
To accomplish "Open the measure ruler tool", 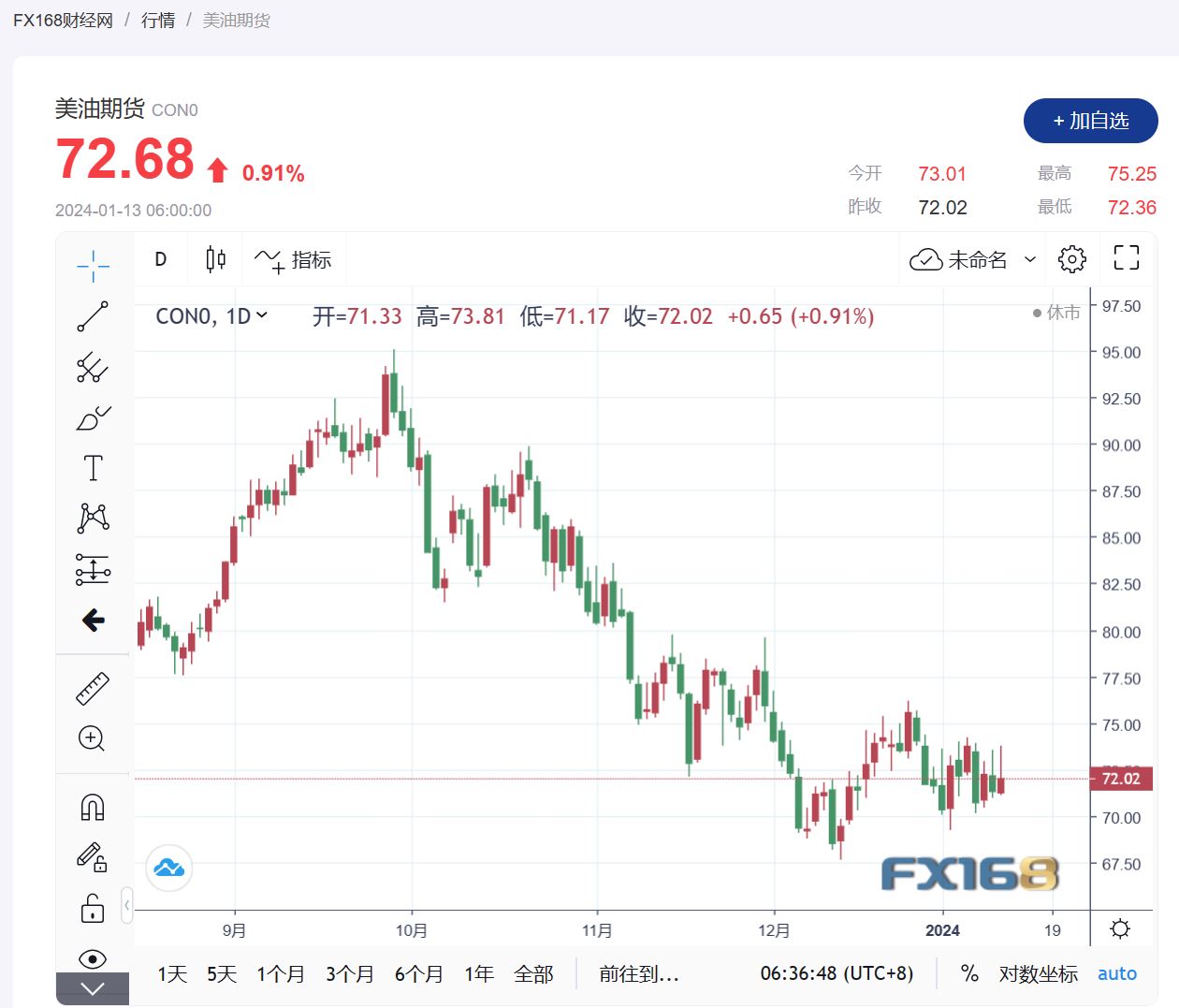I will click(x=93, y=689).
